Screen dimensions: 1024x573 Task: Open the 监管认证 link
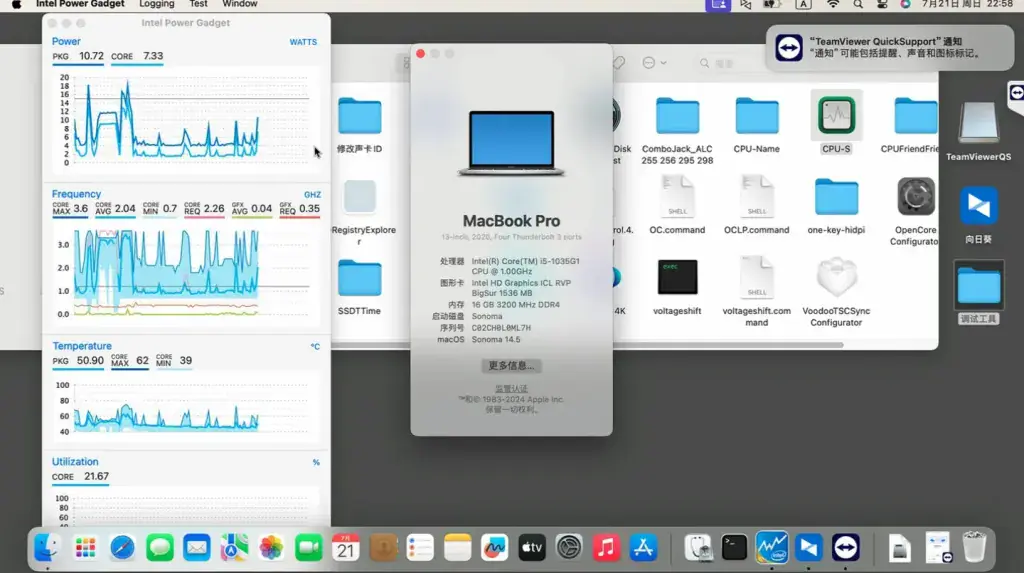tap(511, 389)
